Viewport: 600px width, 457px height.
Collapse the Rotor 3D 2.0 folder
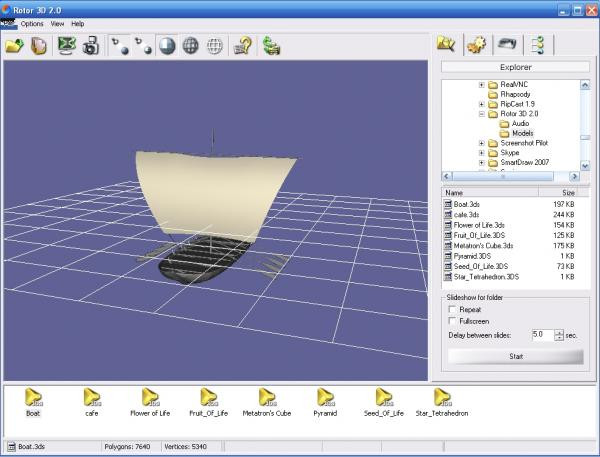coord(481,113)
